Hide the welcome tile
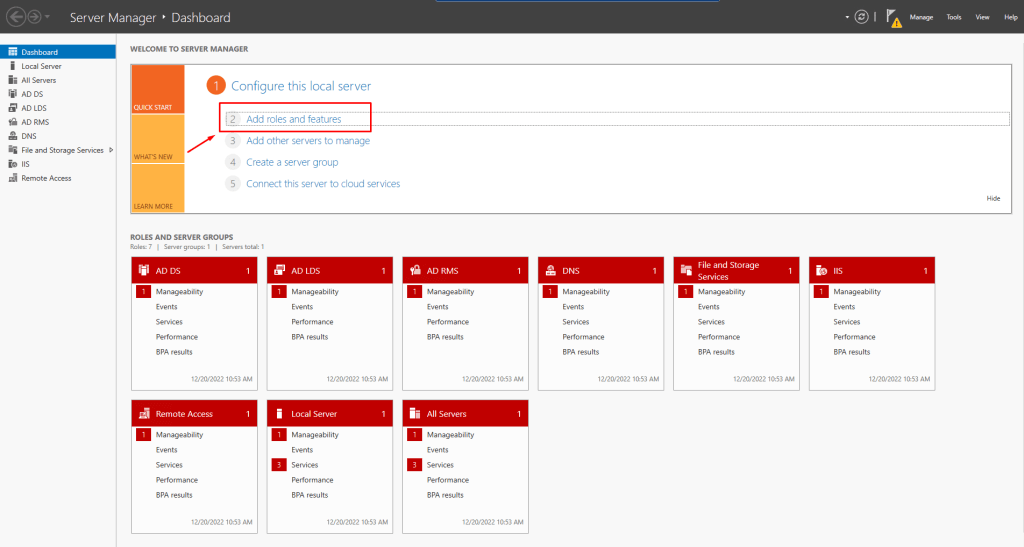 (993, 198)
